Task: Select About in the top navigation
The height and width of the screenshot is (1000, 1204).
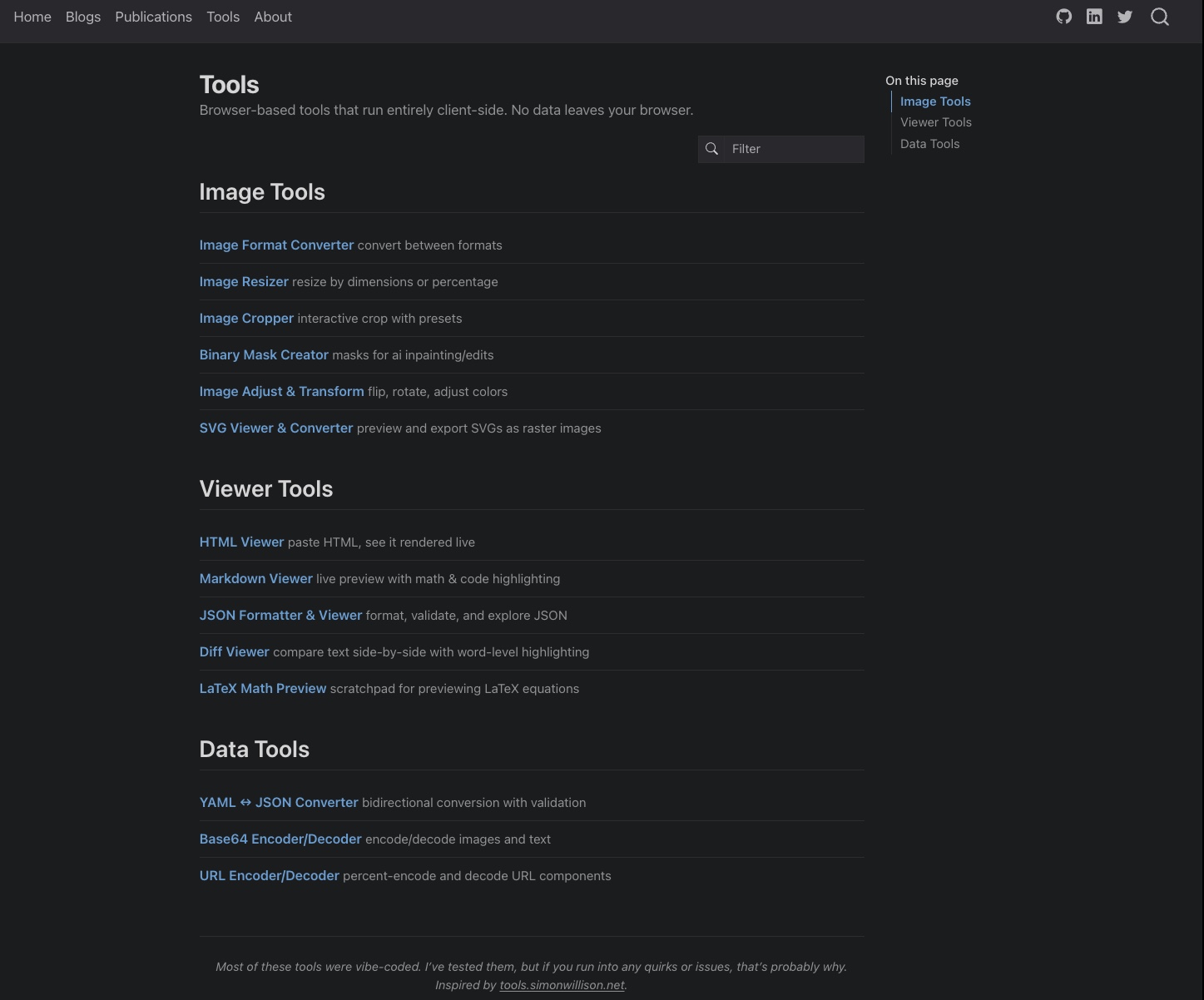Action: click(273, 17)
